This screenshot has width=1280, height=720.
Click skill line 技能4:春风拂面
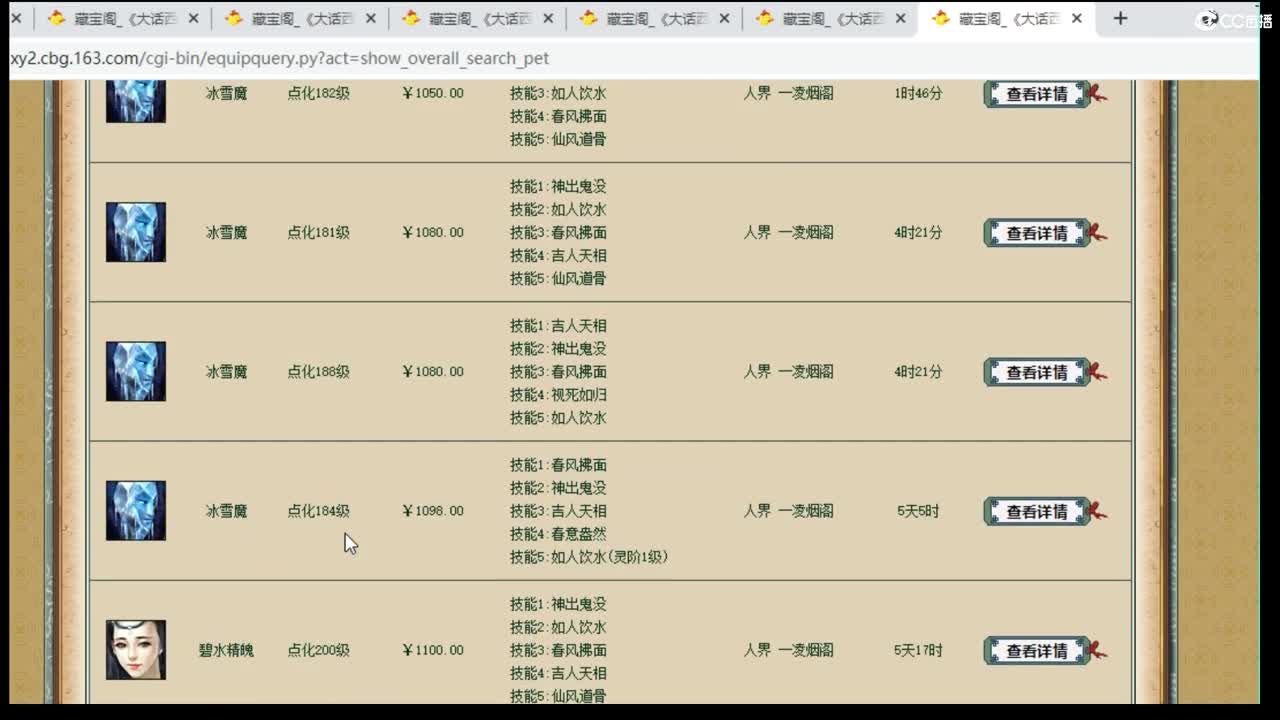pyautogui.click(x=558, y=116)
